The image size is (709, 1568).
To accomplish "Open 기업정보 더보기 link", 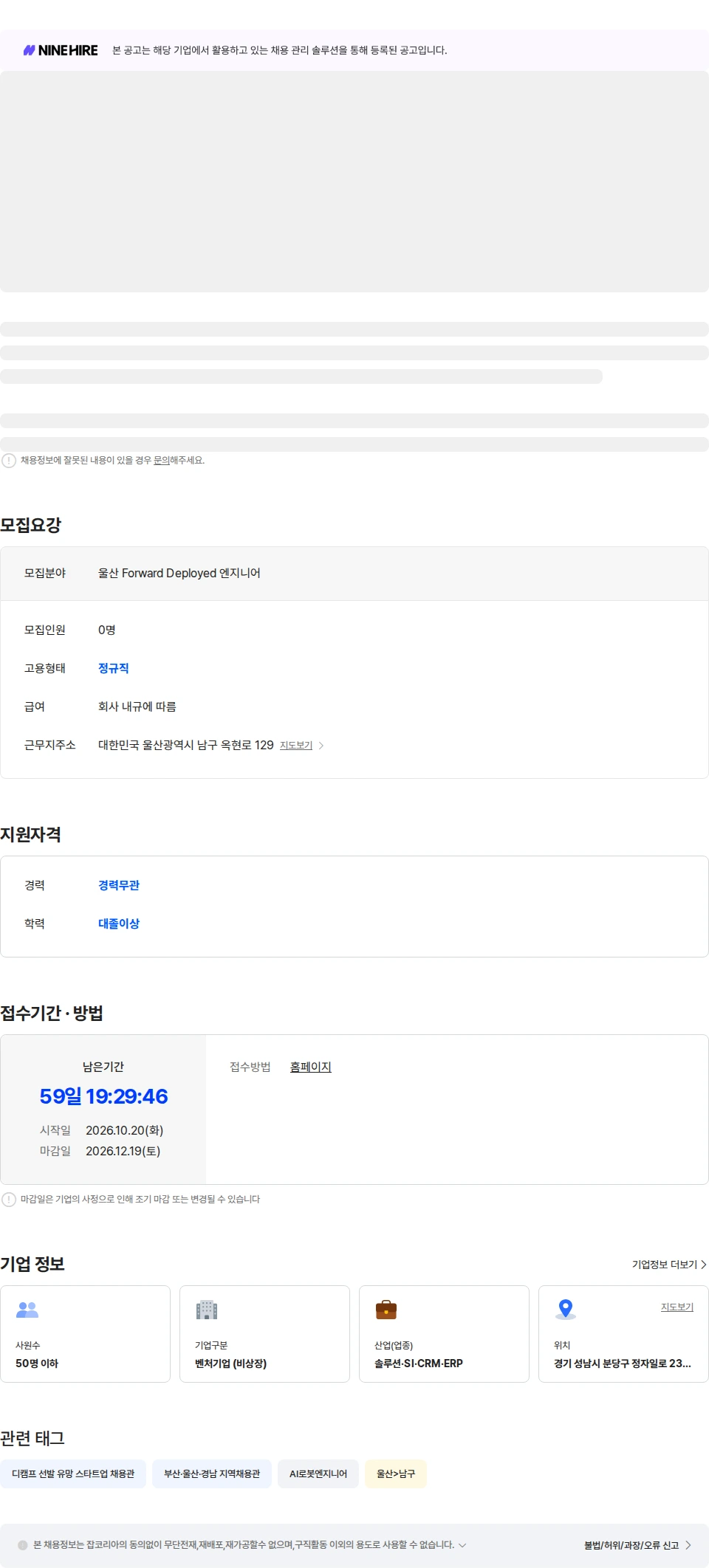I will [x=669, y=1265].
